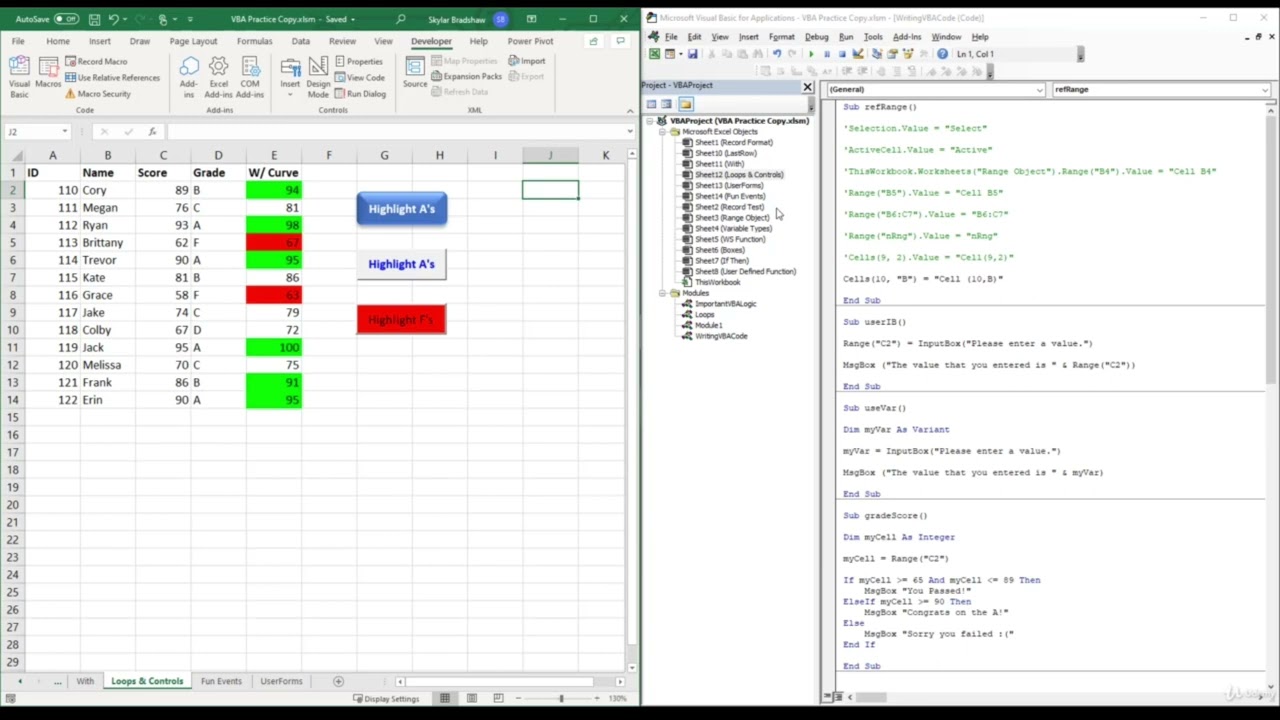
Task: Select the ThisWorkbook object in tree
Action: click(717, 282)
